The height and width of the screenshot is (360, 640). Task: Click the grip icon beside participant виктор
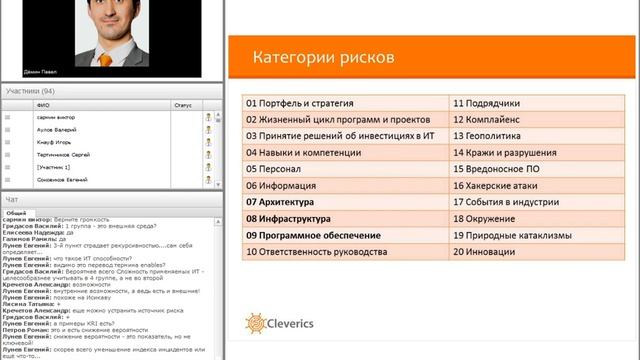click(7, 118)
